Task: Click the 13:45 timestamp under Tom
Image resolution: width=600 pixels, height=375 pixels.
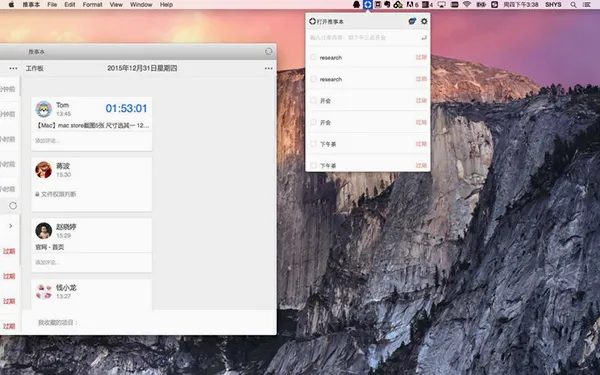Action: pyautogui.click(x=64, y=114)
